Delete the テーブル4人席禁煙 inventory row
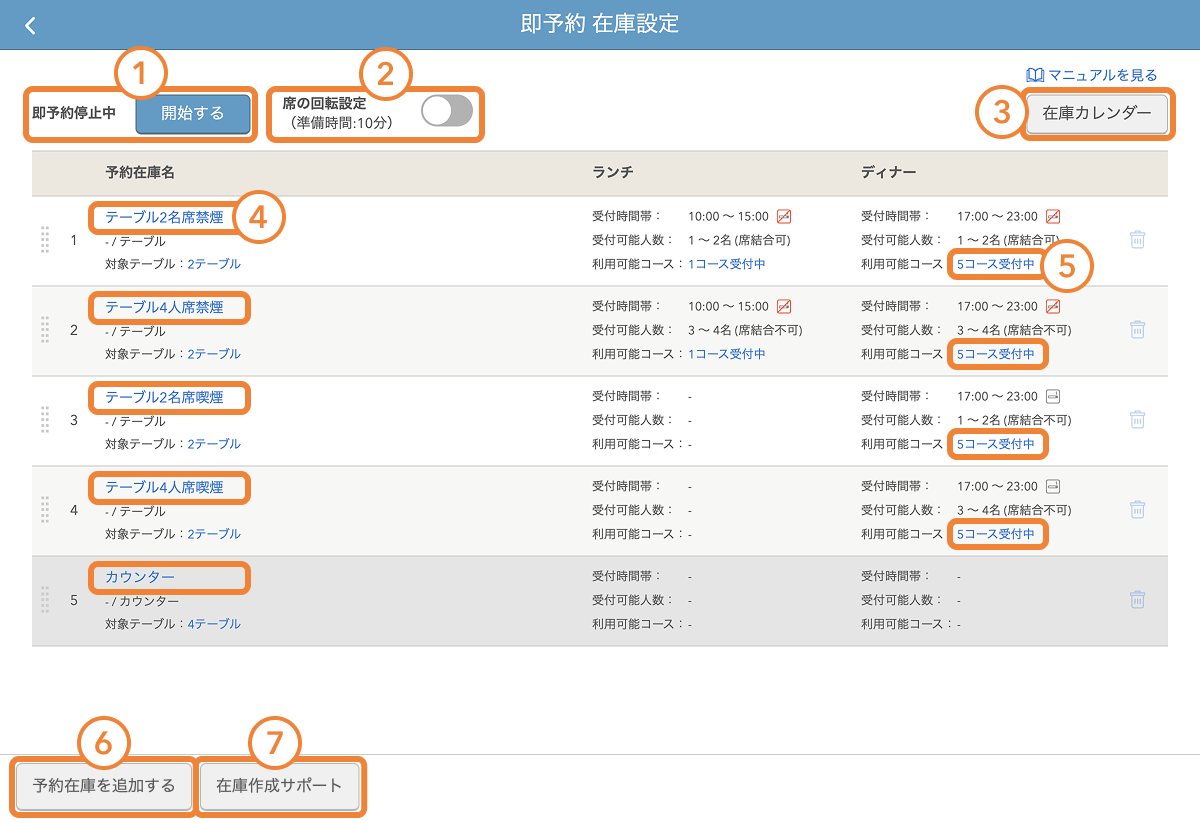Image resolution: width=1200 pixels, height=823 pixels. tap(1137, 329)
